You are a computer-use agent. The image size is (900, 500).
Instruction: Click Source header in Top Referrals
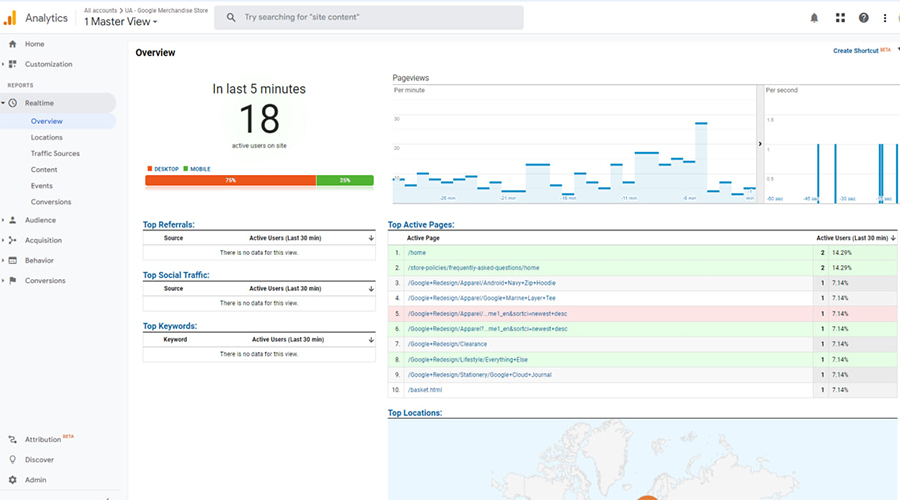point(173,238)
